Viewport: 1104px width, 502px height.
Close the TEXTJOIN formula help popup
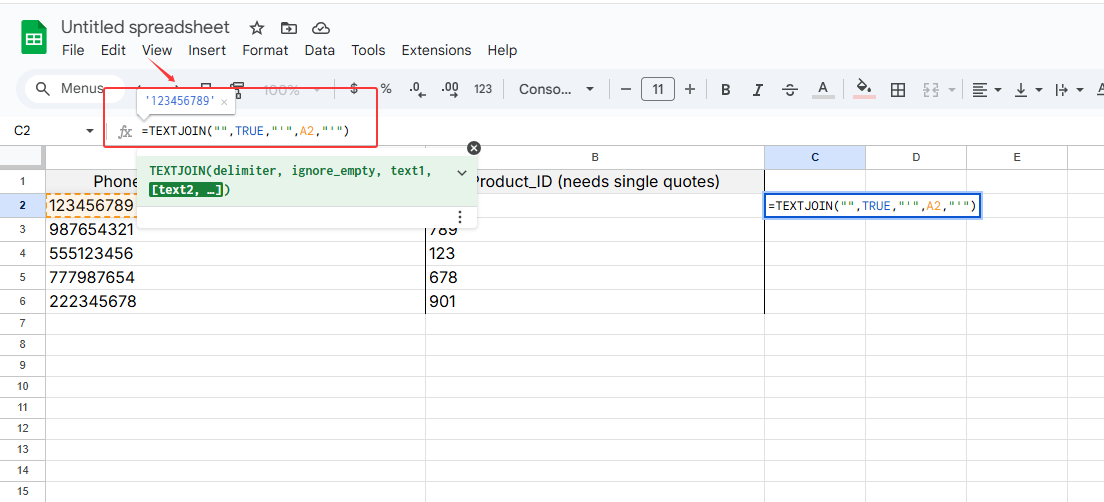[474, 148]
